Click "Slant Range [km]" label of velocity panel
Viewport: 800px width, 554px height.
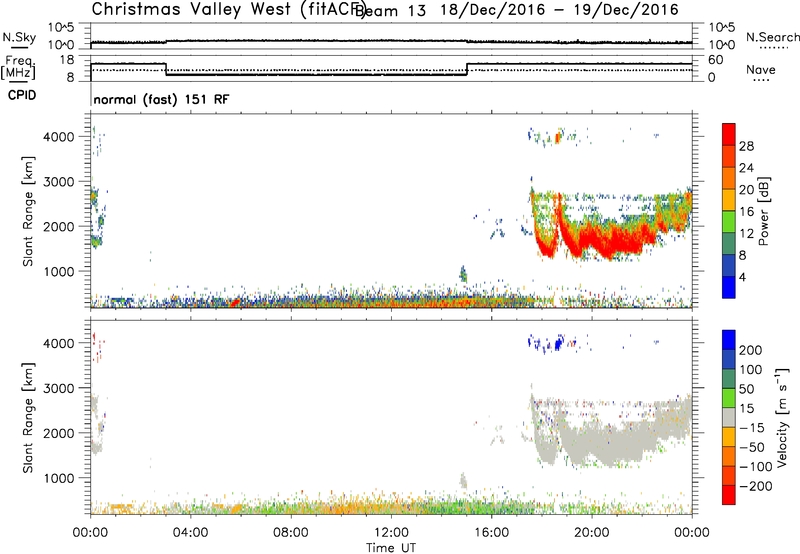click(x=28, y=417)
